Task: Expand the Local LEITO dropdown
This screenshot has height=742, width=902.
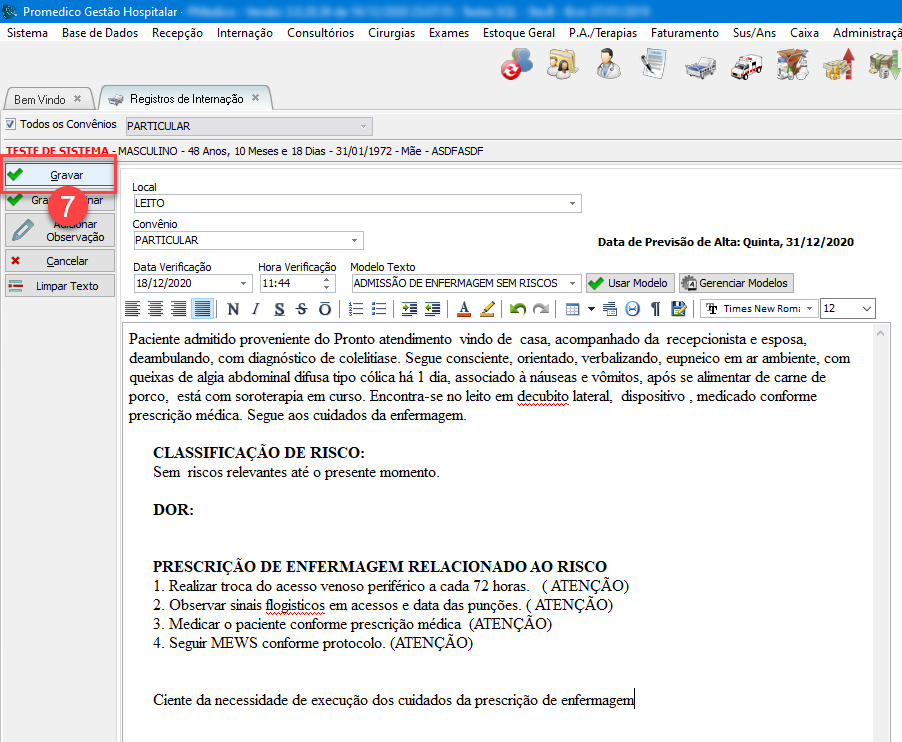Action: coord(573,203)
